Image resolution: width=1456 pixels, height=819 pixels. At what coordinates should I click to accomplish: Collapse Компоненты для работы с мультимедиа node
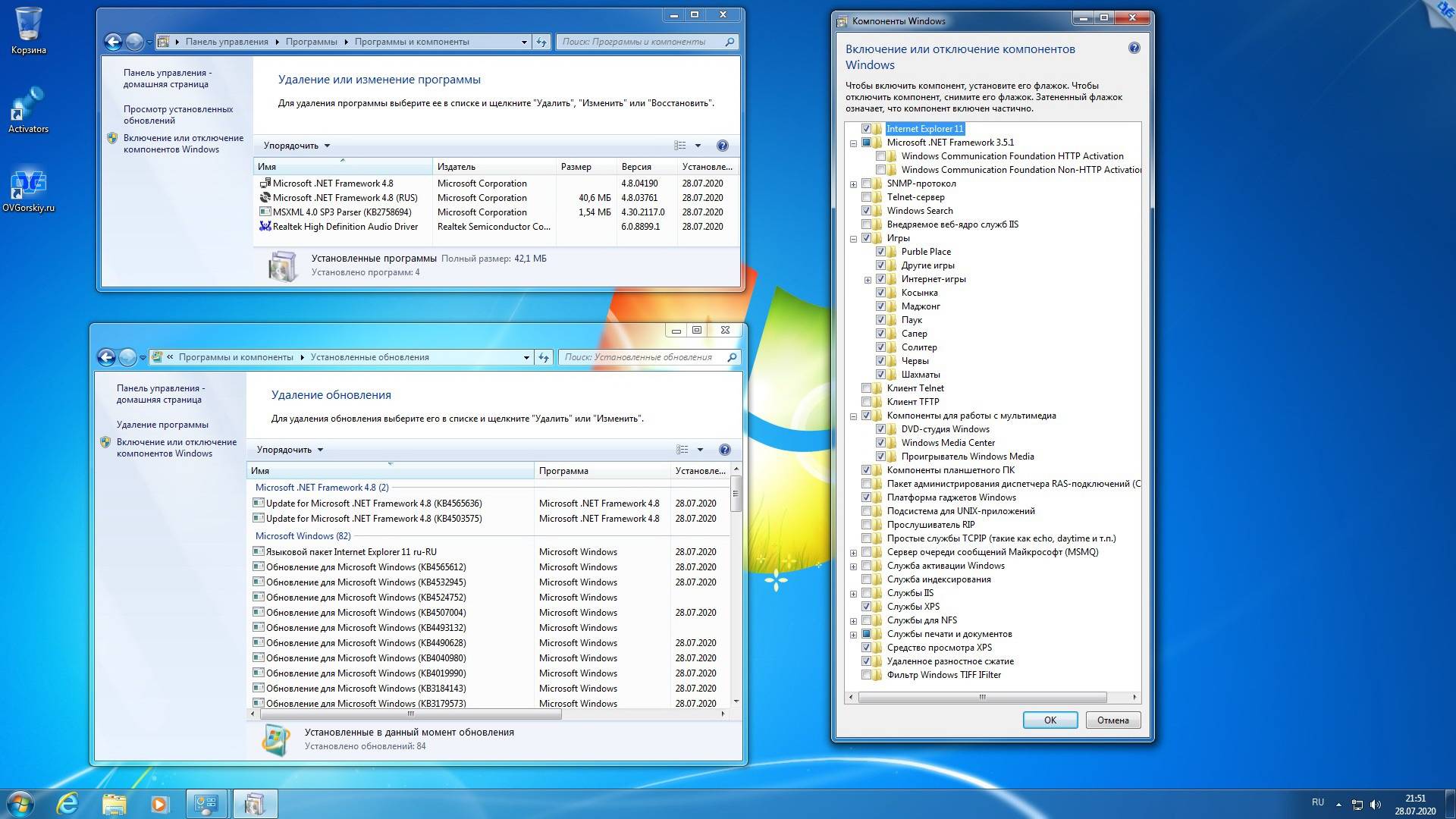coord(853,416)
